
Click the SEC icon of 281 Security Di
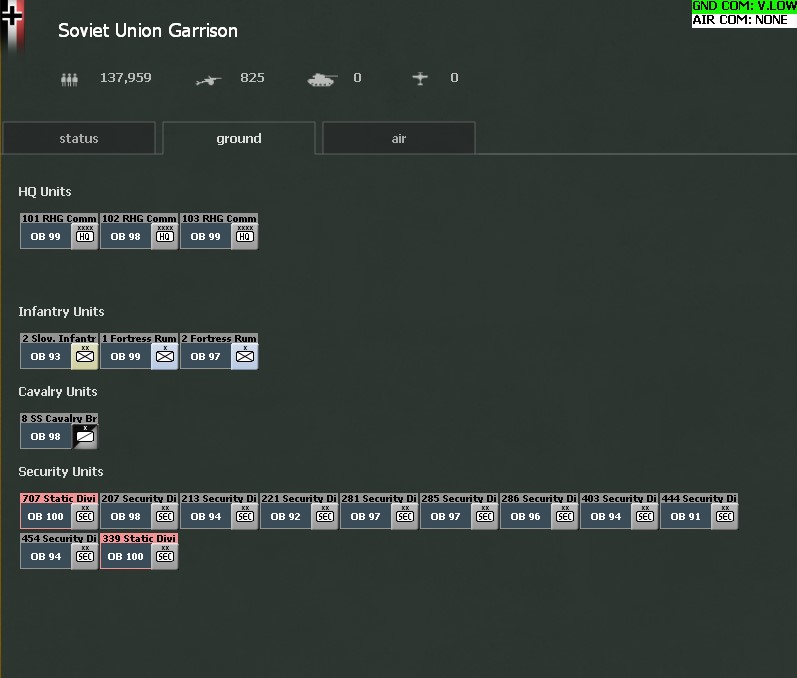pyautogui.click(x=405, y=516)
